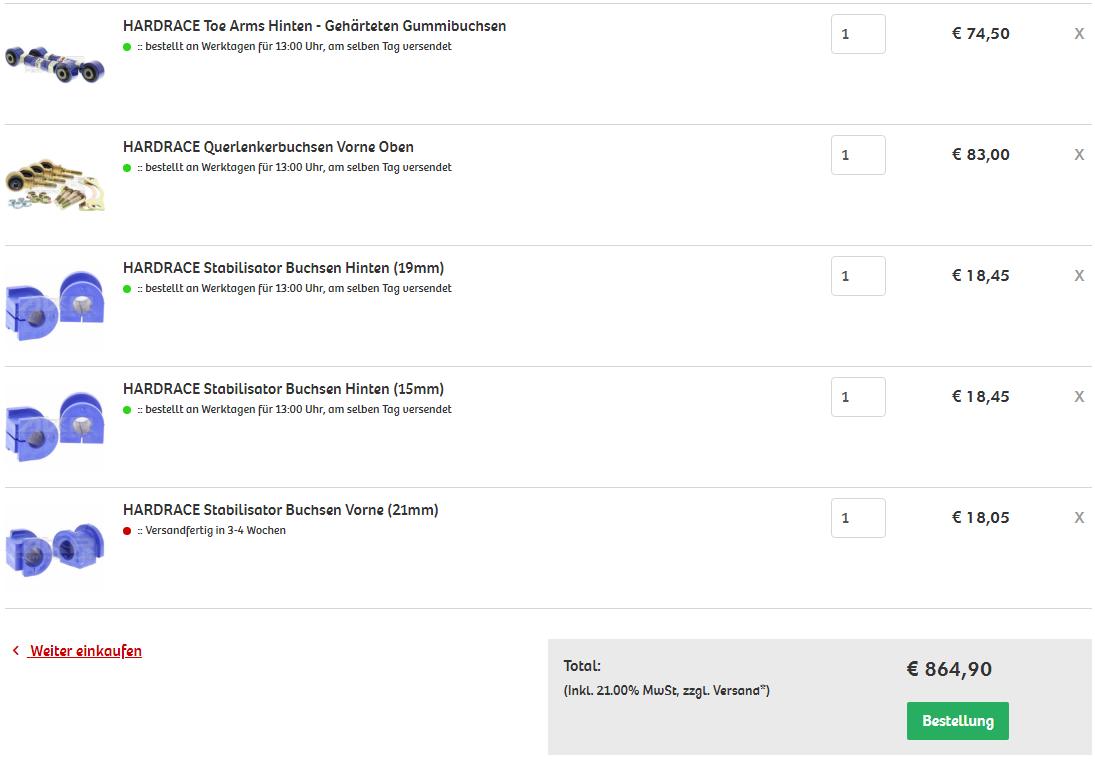
Task: Remove Stabilisator Buchsen Hinten (15mm) from cart
Action: pyautogui.click(x=1079, y=397)
